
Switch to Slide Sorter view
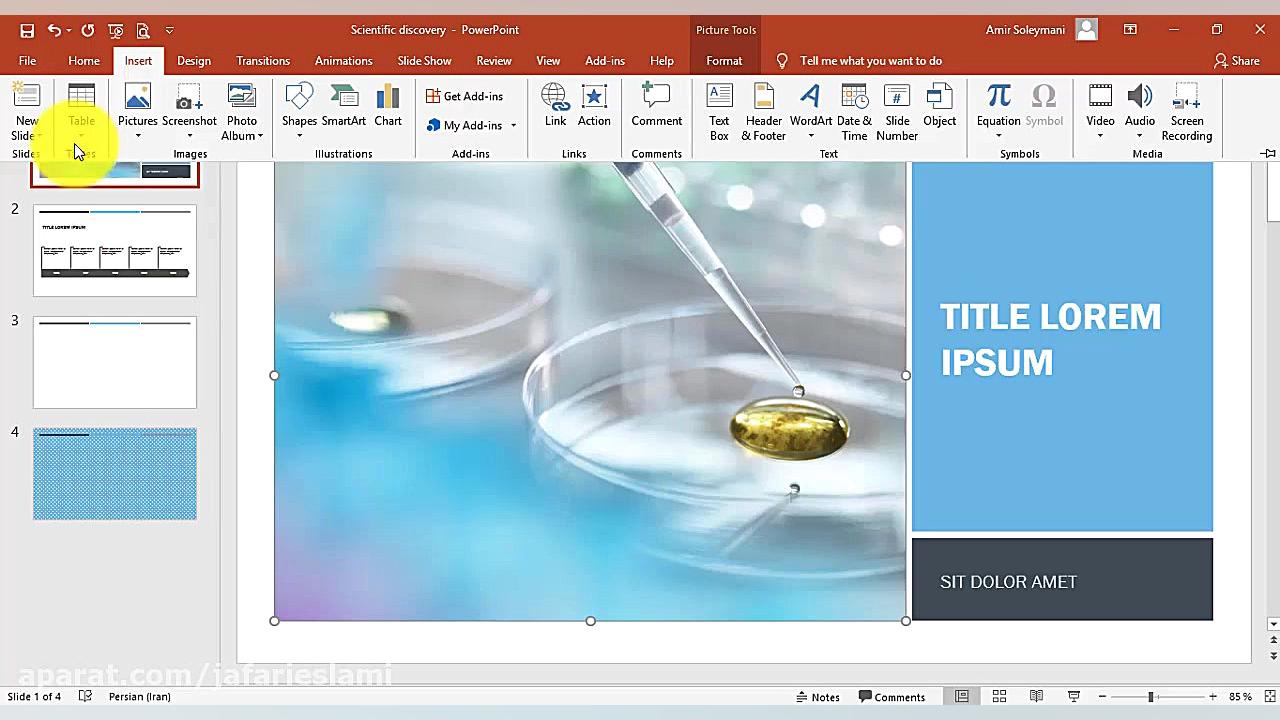(999, 697)
